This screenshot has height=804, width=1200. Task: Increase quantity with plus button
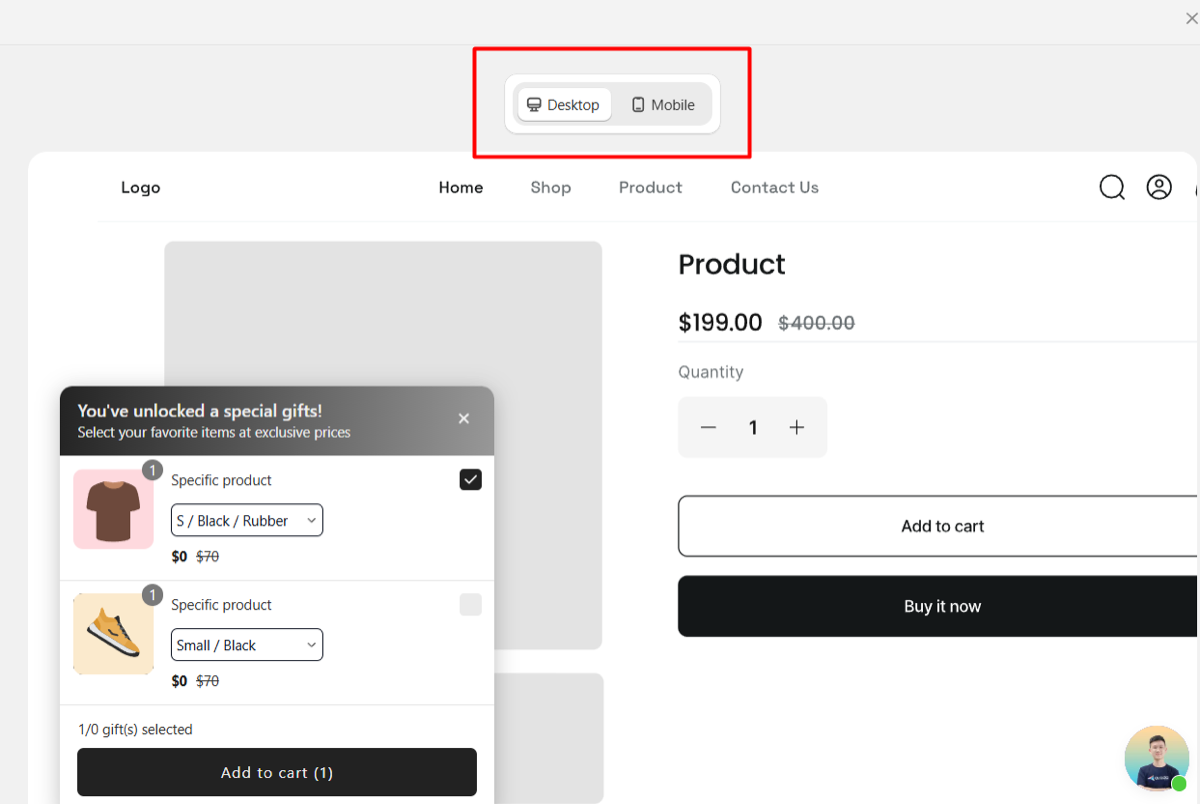[797, 428]
